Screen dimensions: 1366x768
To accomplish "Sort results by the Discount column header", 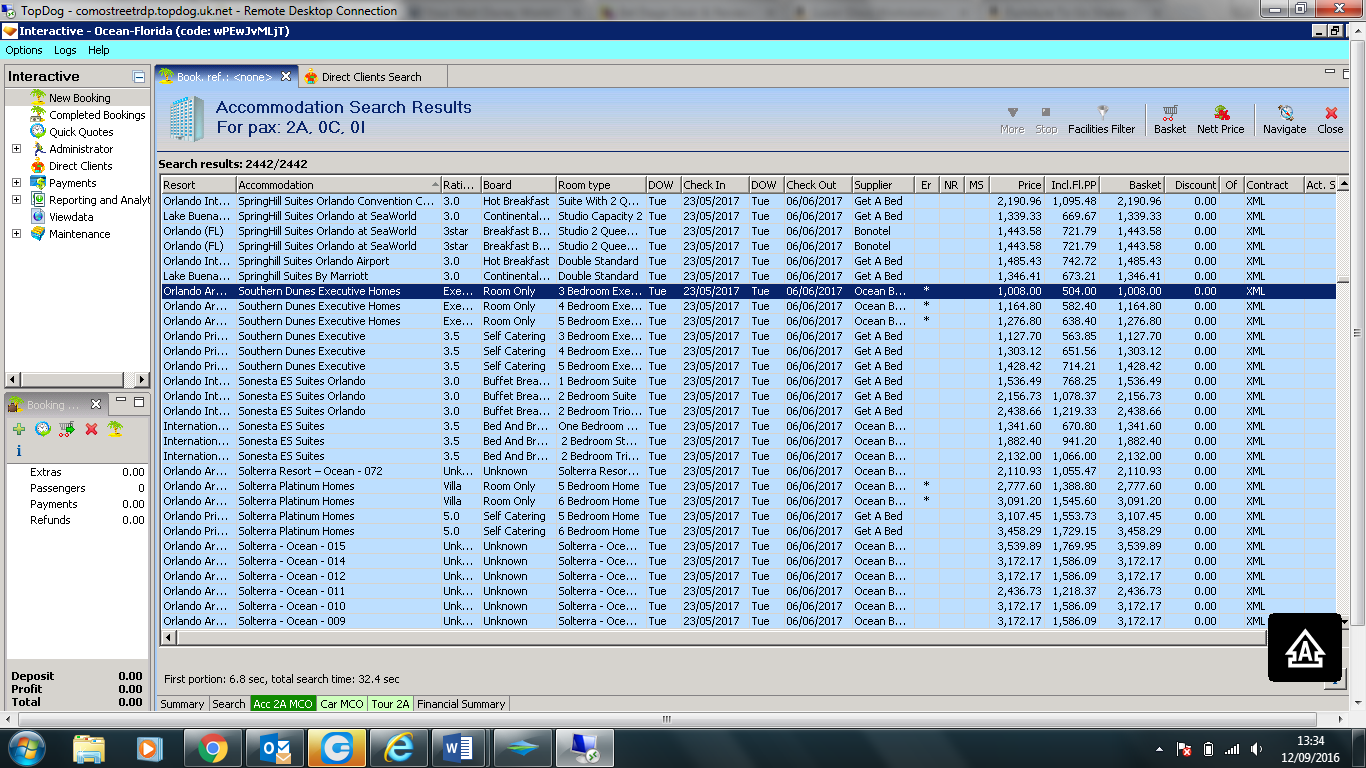I will [1193, 185].
